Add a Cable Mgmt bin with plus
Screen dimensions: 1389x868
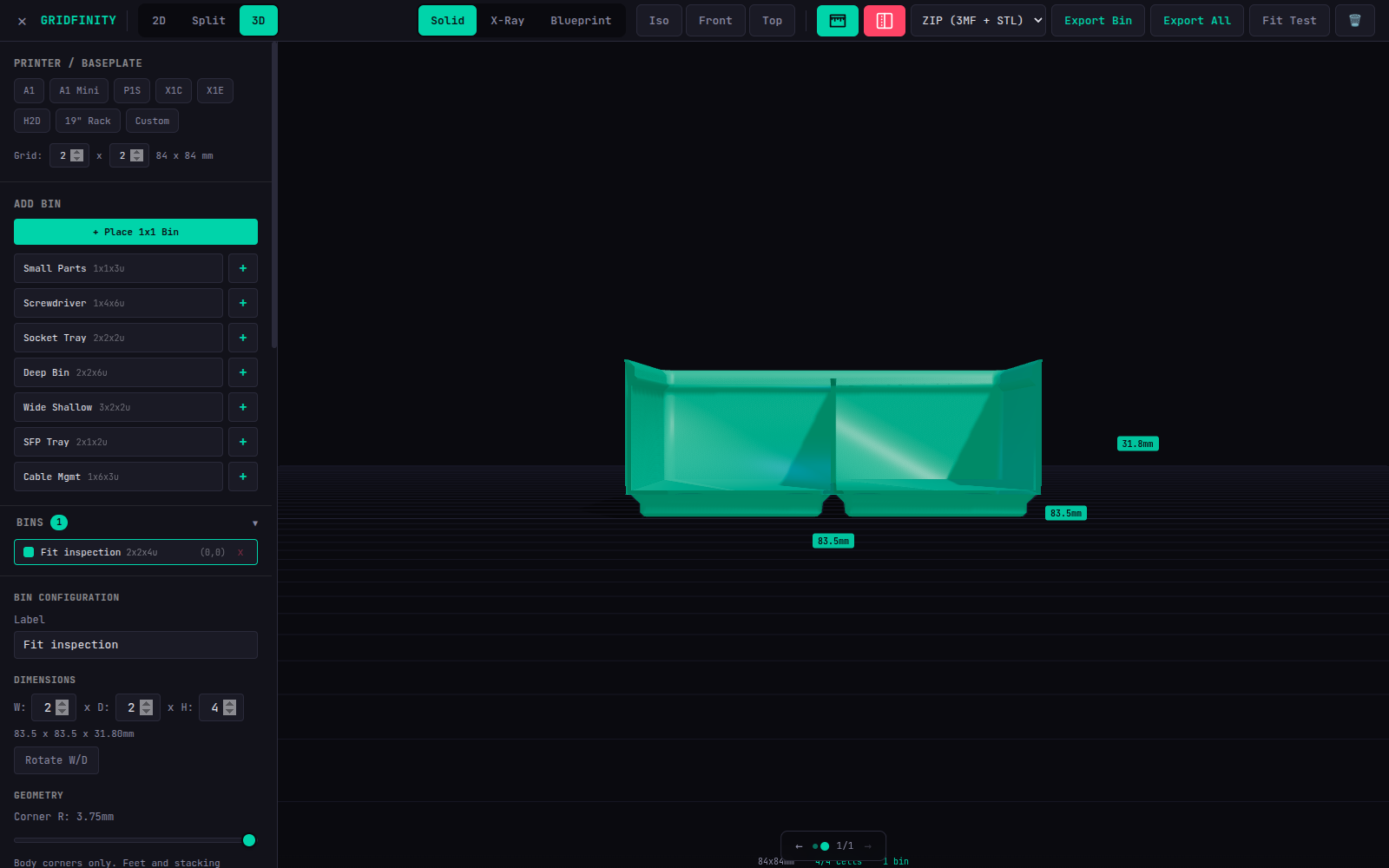(243, 477)
